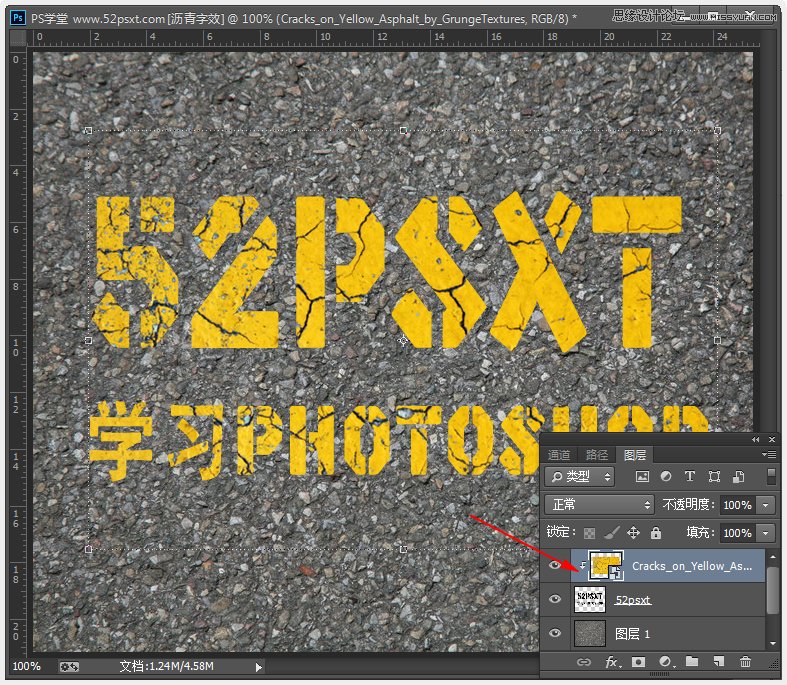
Task: Create a new layer group
Action: 692,661
